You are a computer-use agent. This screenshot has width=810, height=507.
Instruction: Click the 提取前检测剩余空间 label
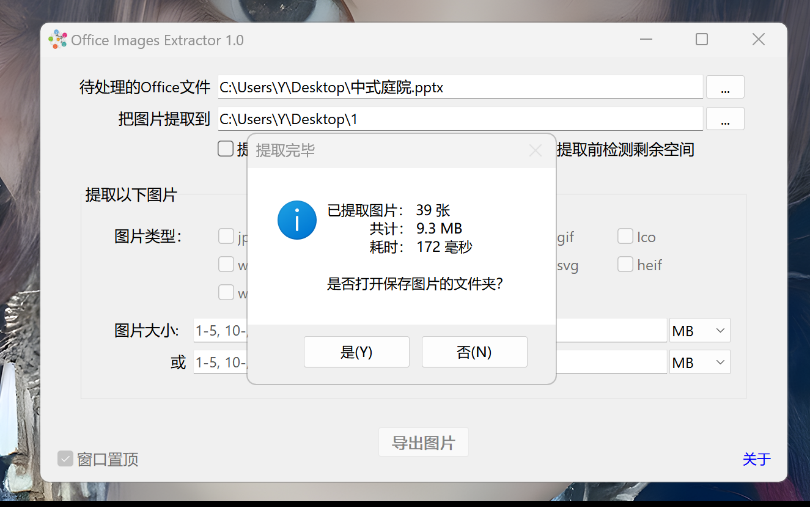point(626,149)
